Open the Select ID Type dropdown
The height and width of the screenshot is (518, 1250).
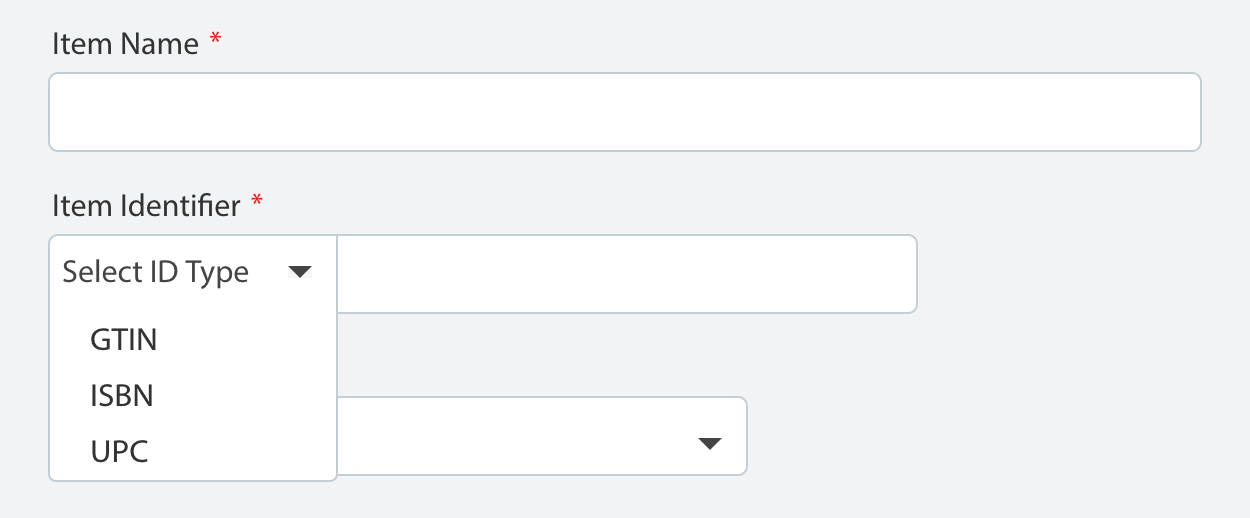point(192,273)
